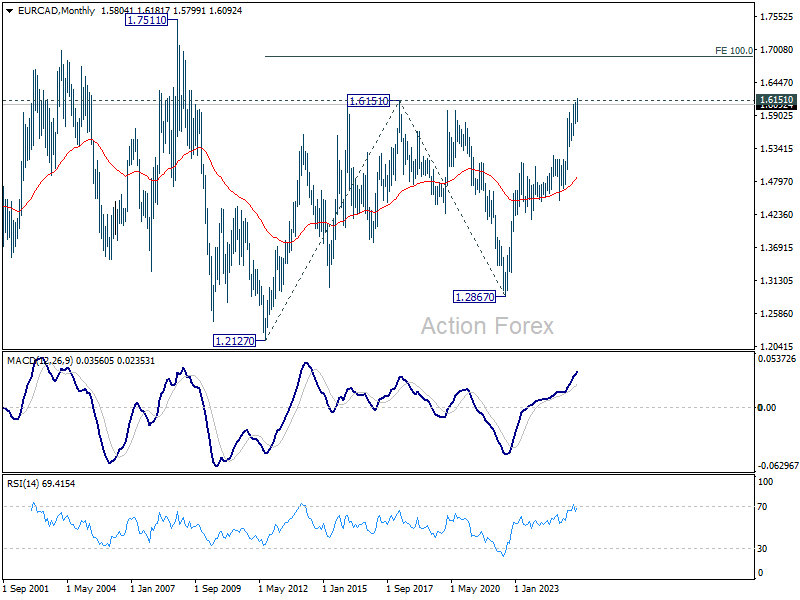Screen dimensions: 800x600
Task: Click the current price 1.61510 axis tag
Action: click(x=777, y=99)
